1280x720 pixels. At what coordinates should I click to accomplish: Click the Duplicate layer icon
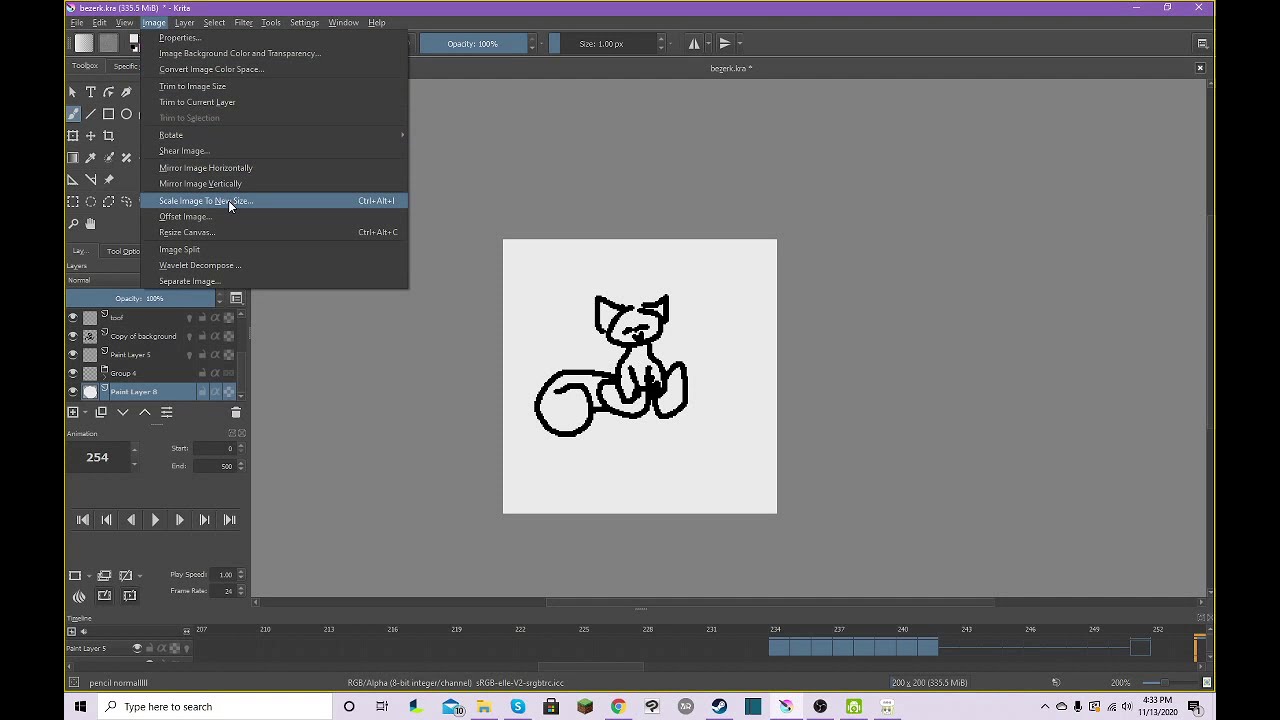(101, 412)
